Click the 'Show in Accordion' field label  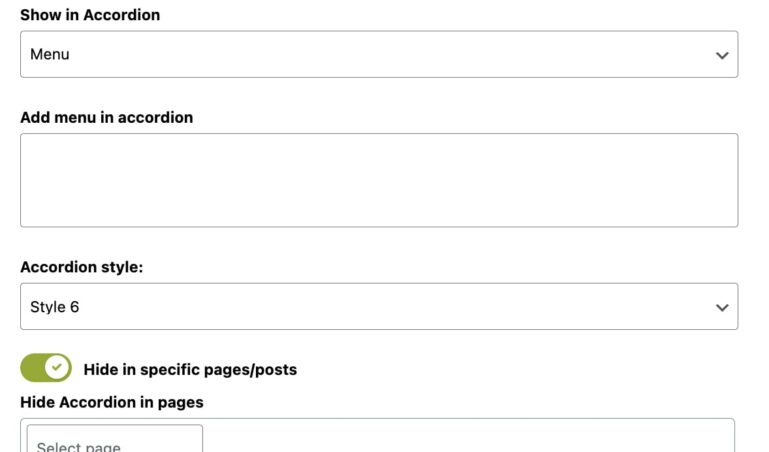[x=90, y=15]
